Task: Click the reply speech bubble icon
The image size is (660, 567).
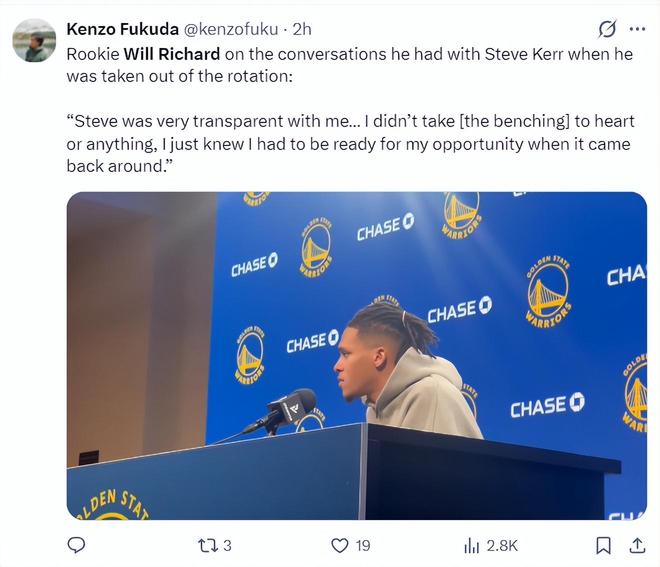Action: tap(76, 545)
